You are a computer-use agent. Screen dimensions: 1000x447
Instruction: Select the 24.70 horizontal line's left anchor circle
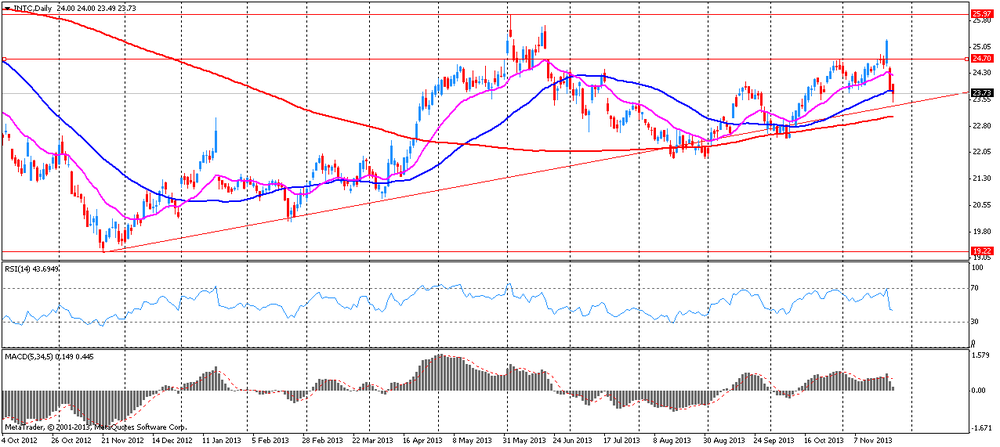[x=4, y=59]
